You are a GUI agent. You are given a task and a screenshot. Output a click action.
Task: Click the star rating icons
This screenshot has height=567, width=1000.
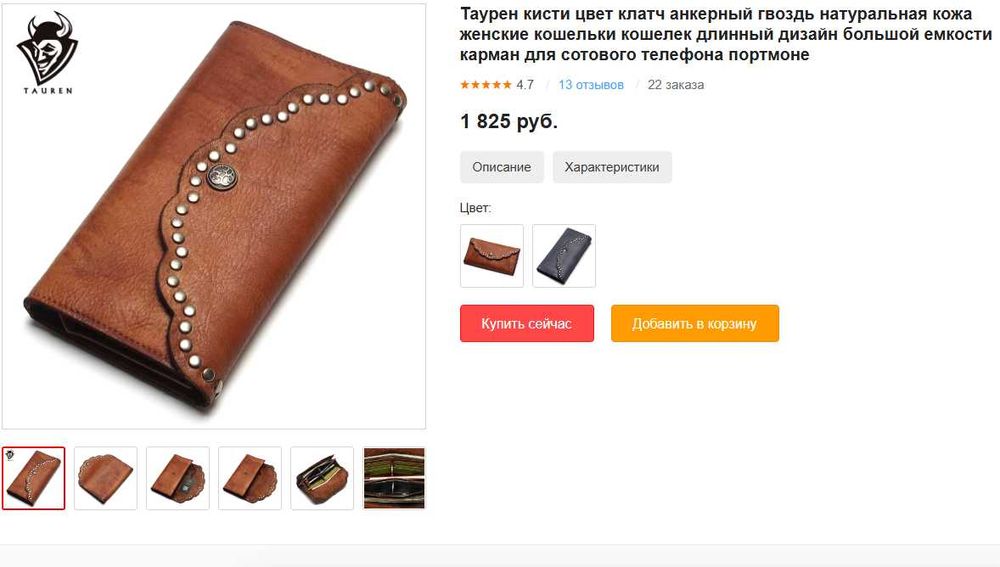point(486,85)
